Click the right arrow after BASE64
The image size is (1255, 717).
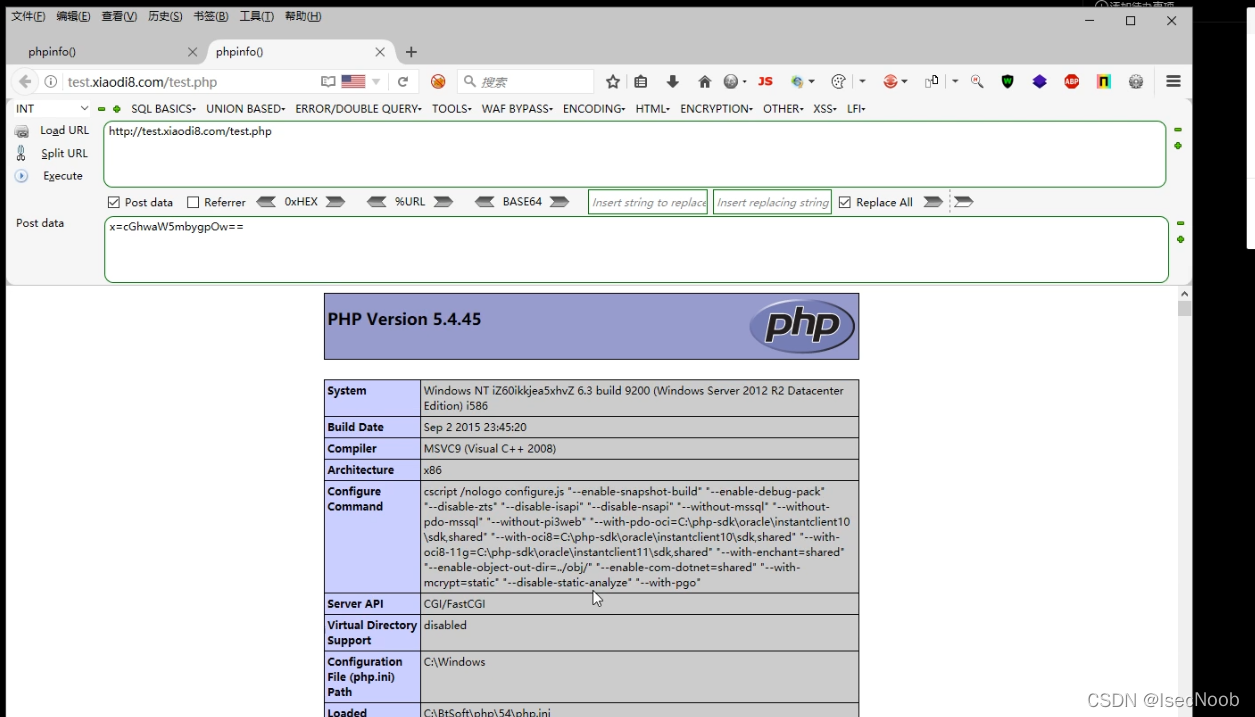tap(560, 202)
